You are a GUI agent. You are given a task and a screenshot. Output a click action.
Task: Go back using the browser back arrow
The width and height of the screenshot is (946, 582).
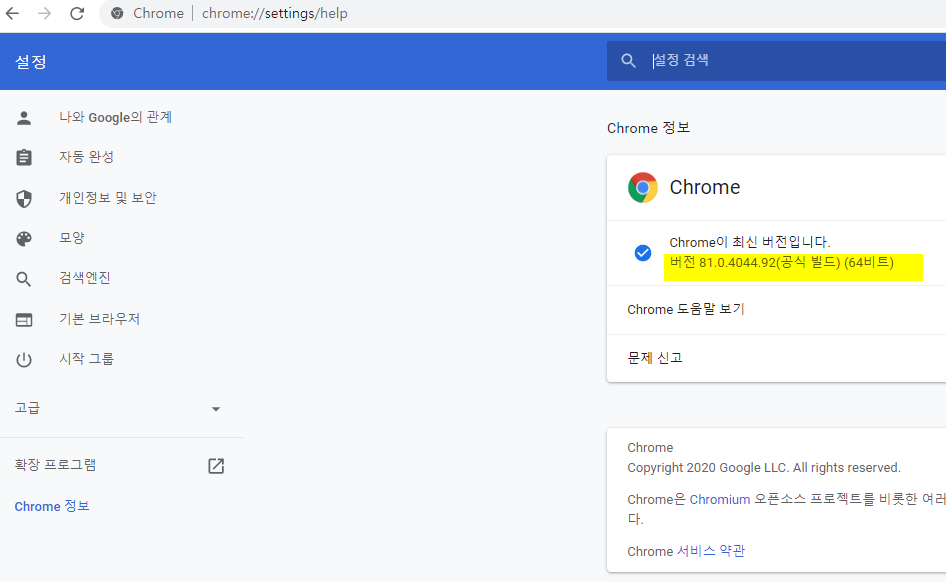pos(12,13)
